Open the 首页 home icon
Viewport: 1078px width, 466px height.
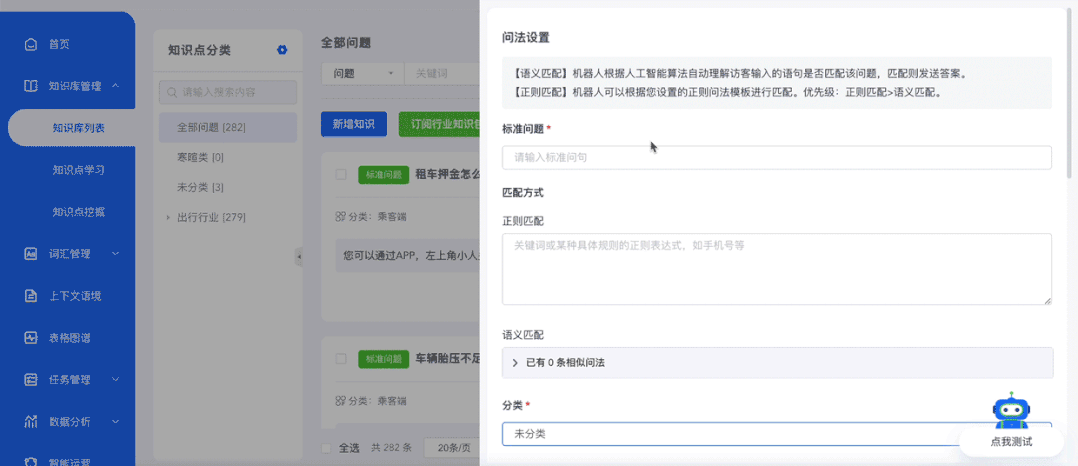pyautogui.click(x=30, y=45)
